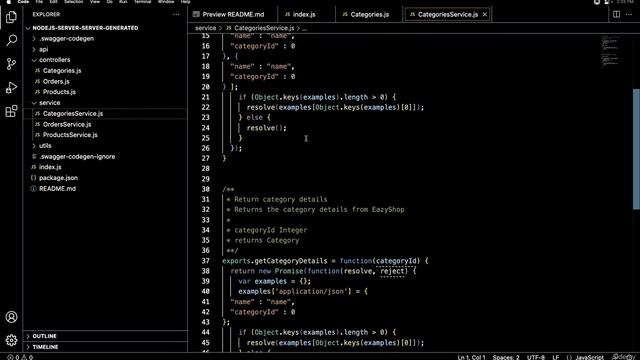Image resolution: width=640 pixels, height=360 pixels.
Task: Click the Ln 1, Col 1 status item
Action: point(471,357)
